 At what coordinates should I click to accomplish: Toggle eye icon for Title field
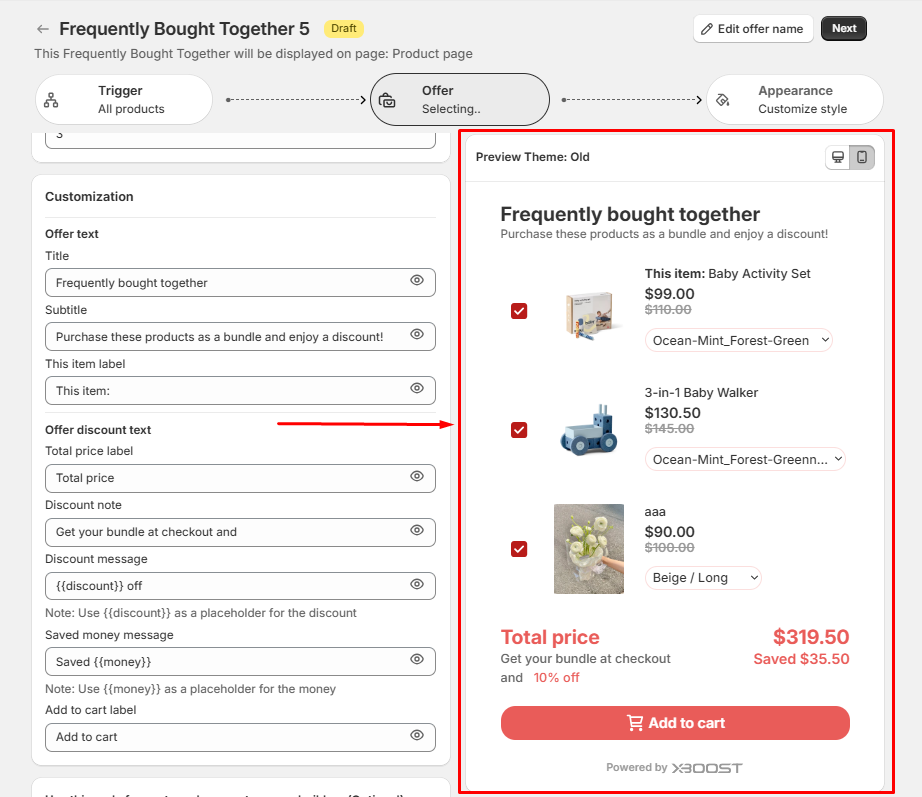(x=417, y=281)
